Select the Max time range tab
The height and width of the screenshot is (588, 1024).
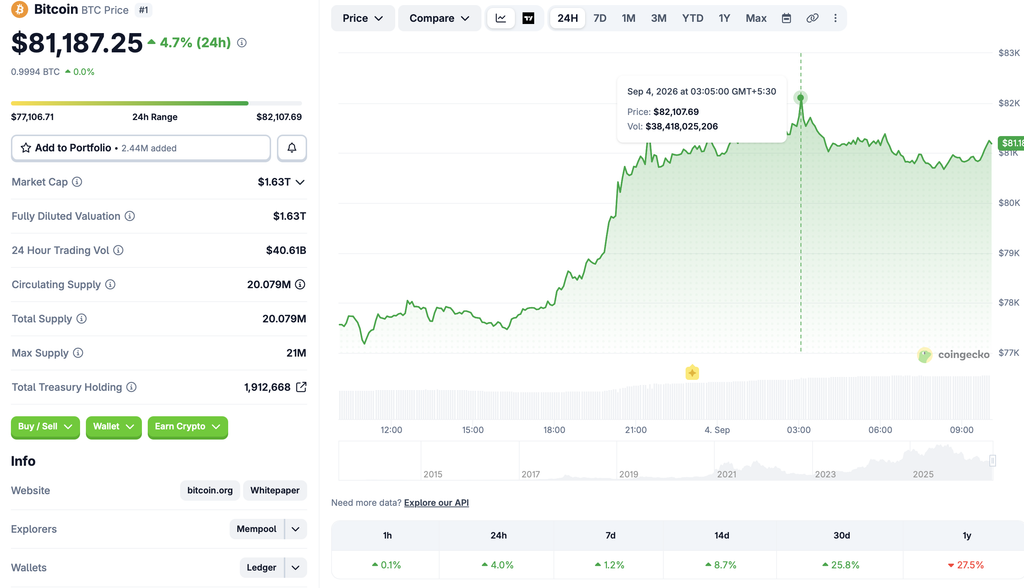click(756, 18)
